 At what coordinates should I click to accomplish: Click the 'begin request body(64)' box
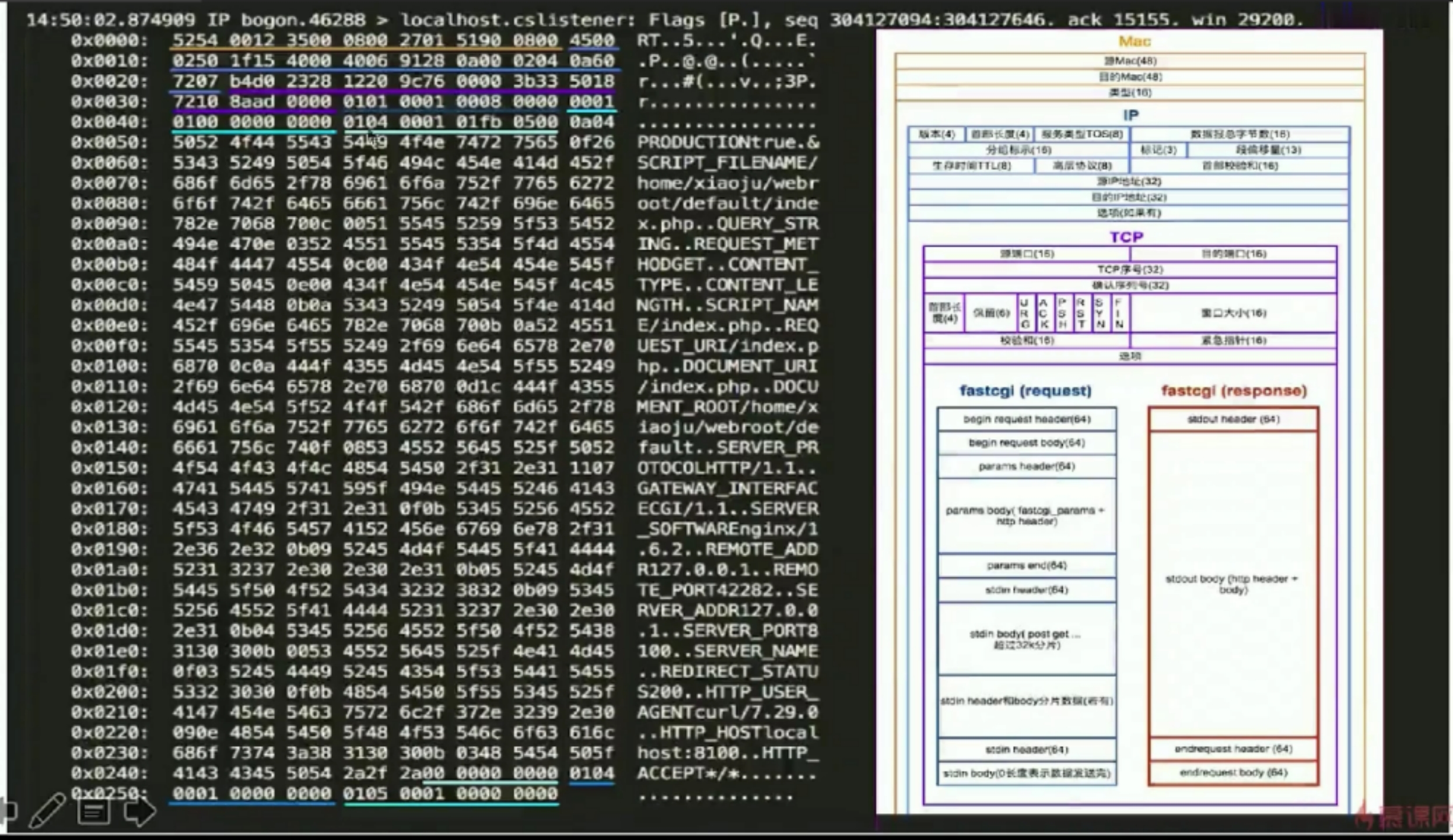(x=1027, y=443)
